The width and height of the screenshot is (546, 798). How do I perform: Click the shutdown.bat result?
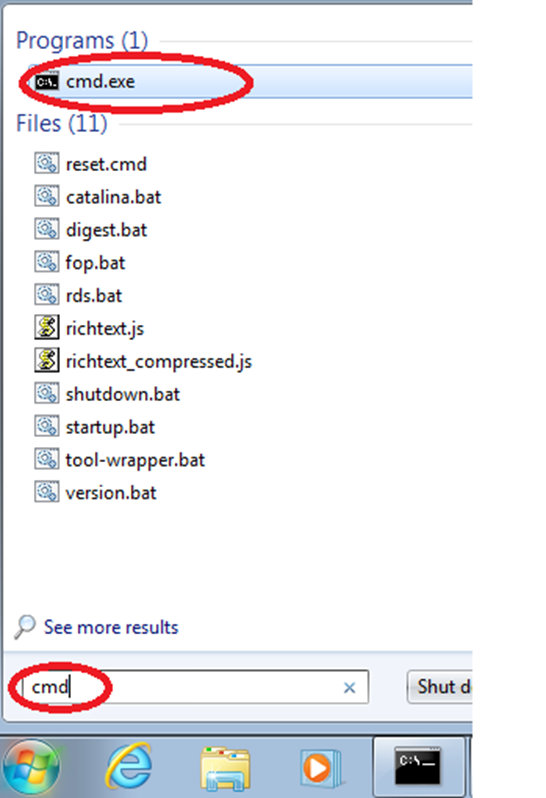pos(123,394)
